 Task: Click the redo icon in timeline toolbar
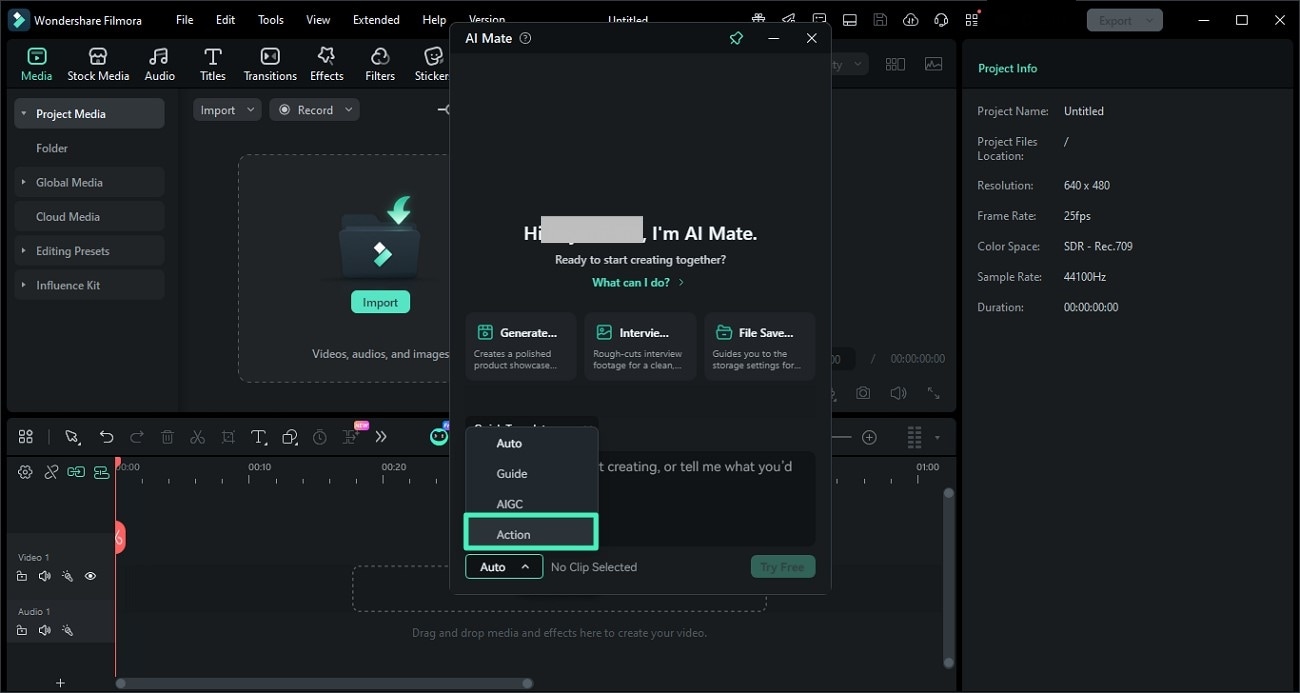pos(137,437)
